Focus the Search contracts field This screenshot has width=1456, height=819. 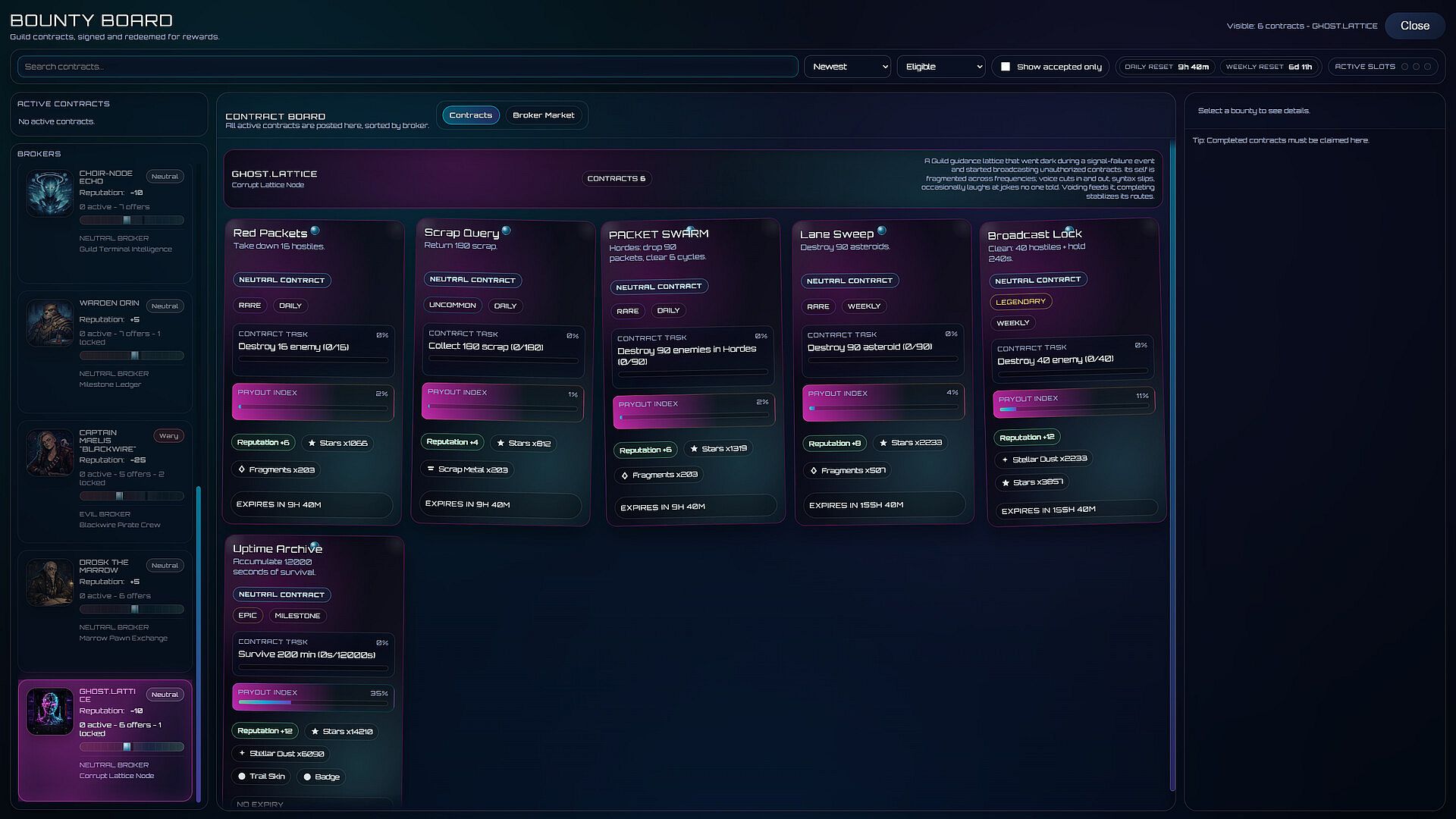[408, 67]
